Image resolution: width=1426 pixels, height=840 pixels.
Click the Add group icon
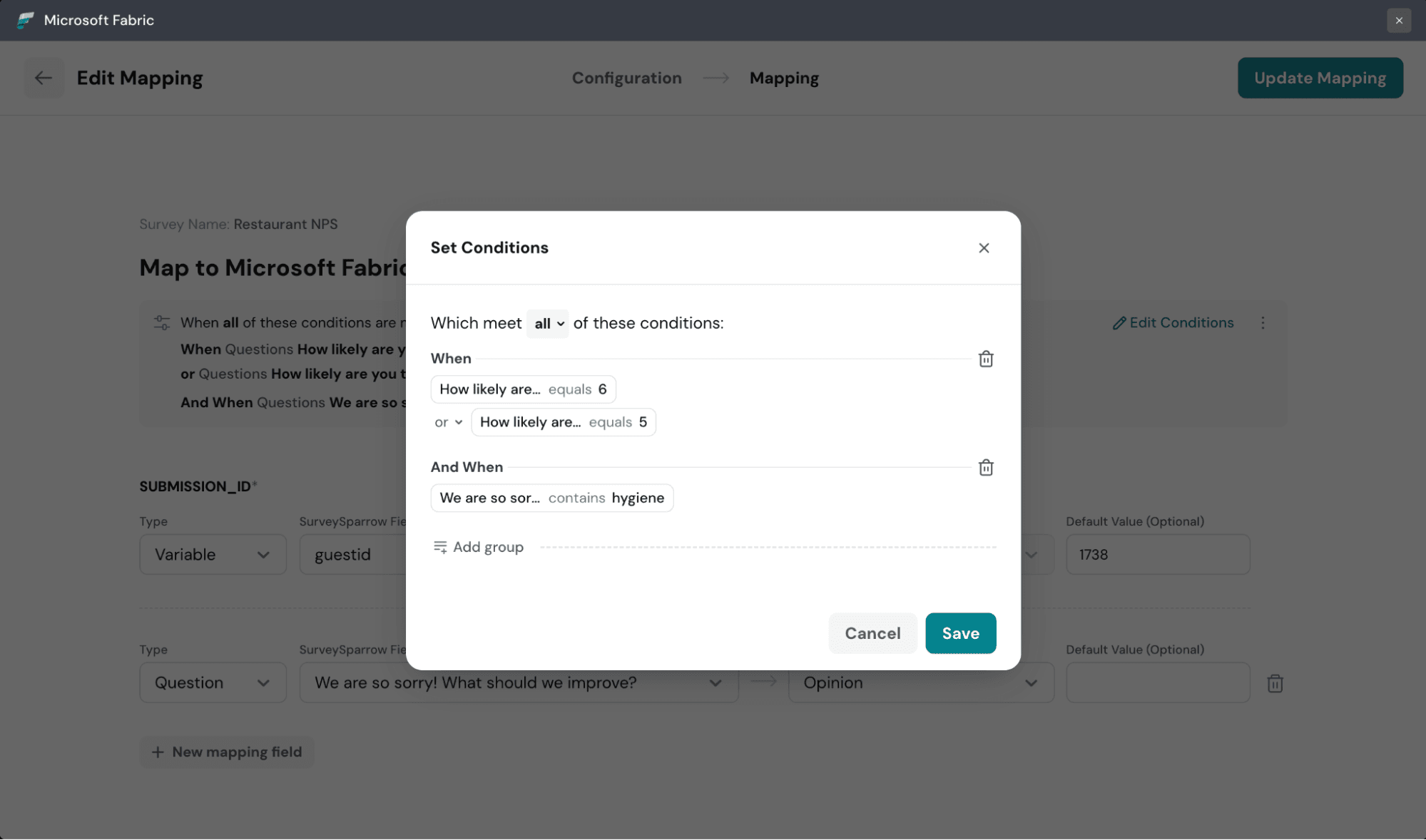(440, 546)
